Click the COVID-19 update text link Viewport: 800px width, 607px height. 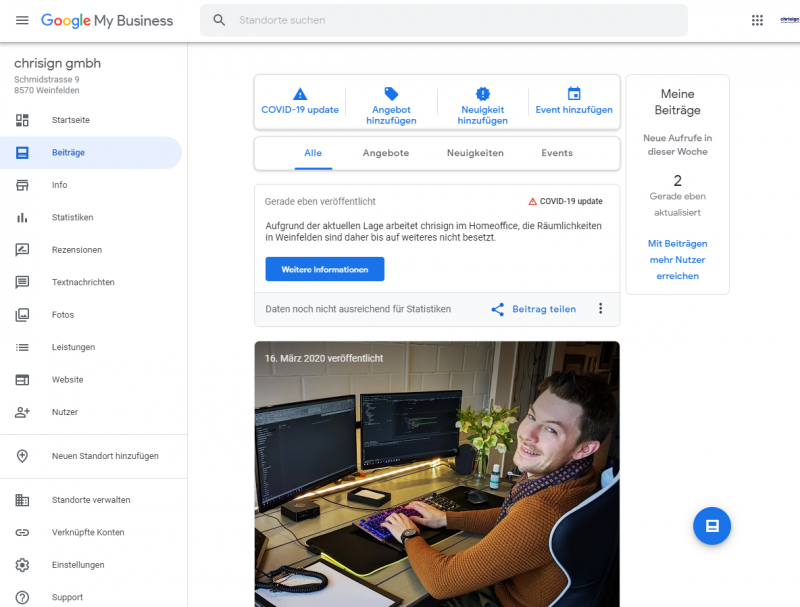pyautogui.click(x=300, y=110)
